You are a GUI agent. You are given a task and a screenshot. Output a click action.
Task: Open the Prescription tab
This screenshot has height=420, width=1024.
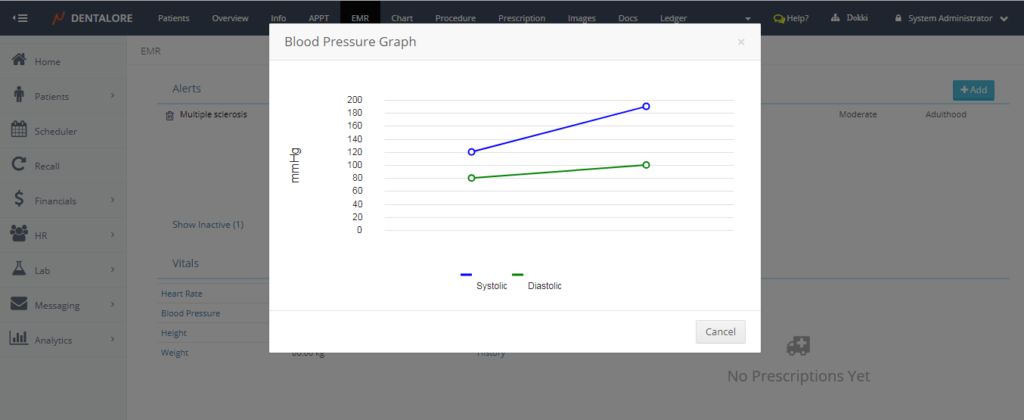click(x=521, y=18)
